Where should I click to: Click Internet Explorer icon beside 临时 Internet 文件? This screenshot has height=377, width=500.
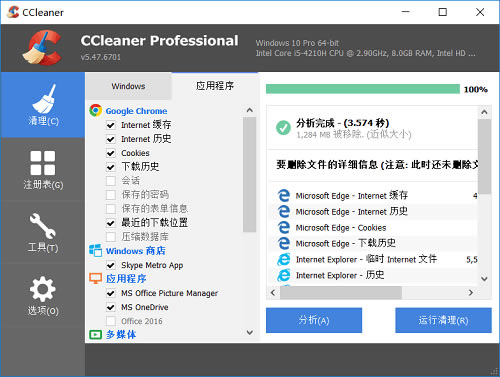coord(284,259)
